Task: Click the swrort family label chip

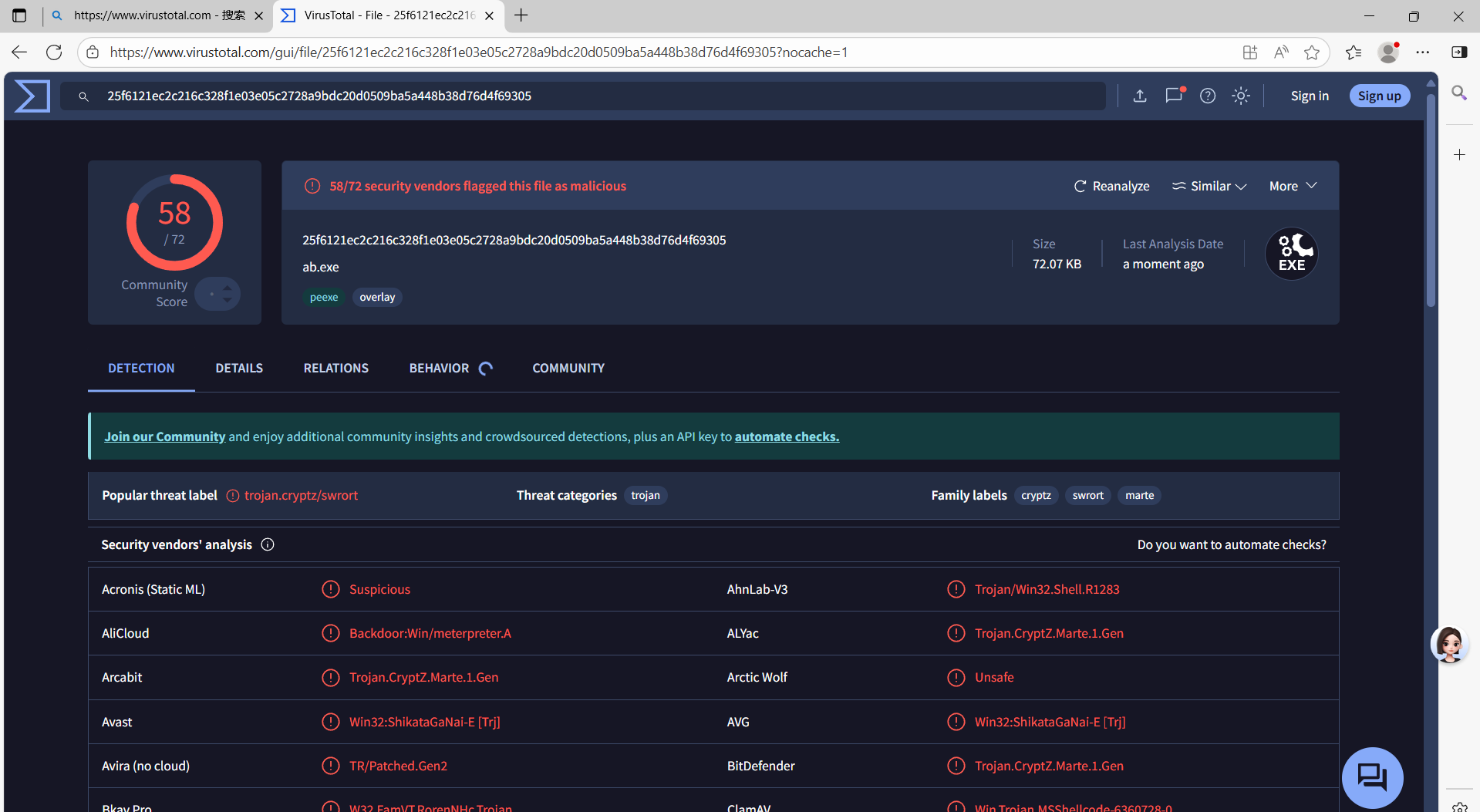Action: click(1087, 495)
